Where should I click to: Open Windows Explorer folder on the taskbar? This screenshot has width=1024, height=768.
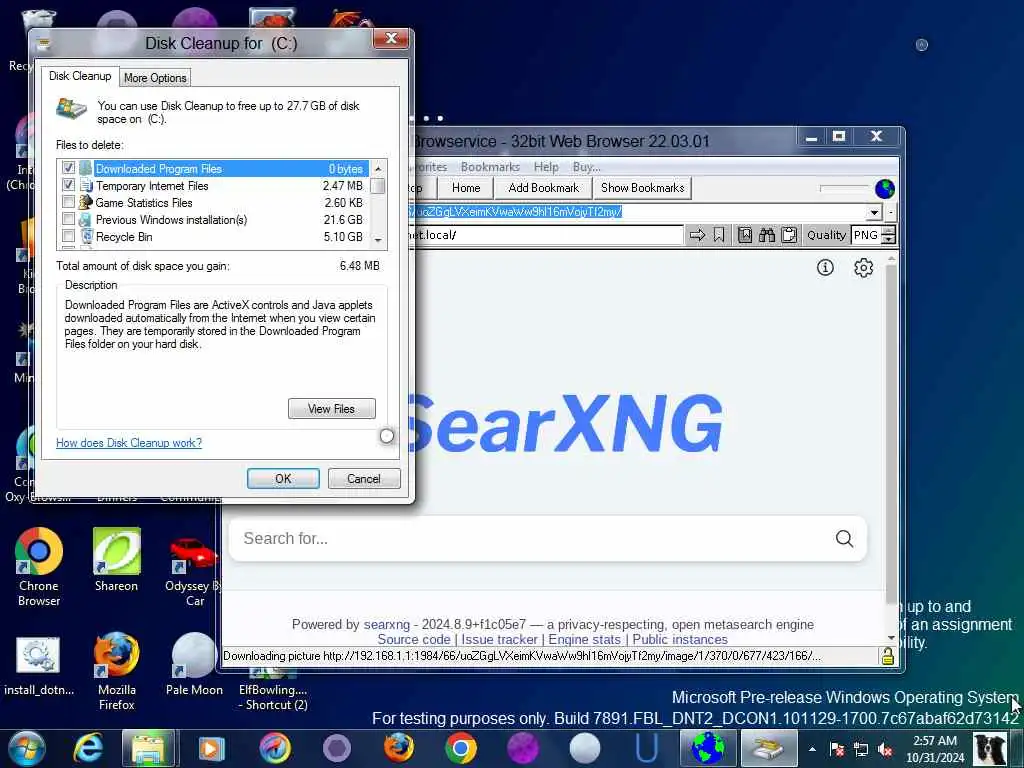[148, 748]
